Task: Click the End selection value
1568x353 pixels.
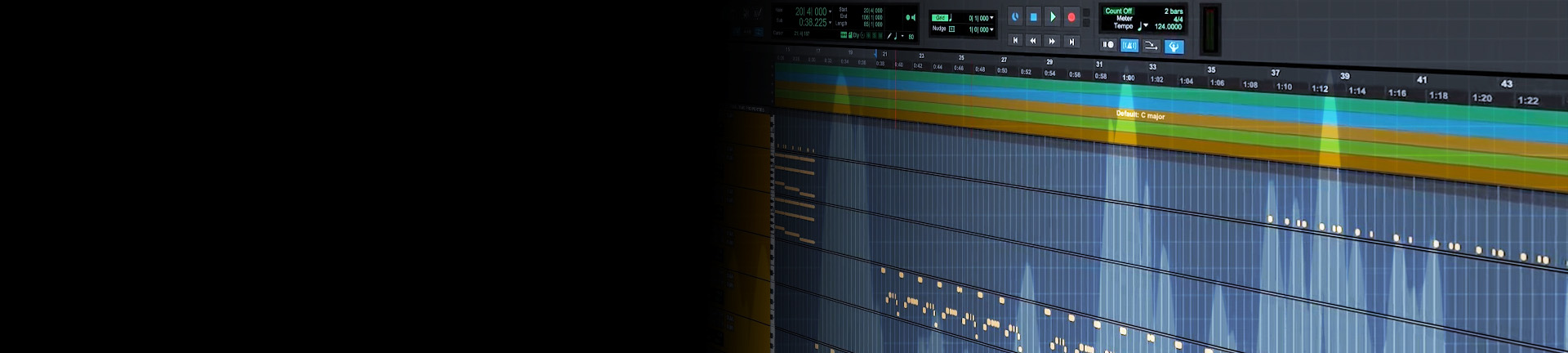Action: coord(872,17)
